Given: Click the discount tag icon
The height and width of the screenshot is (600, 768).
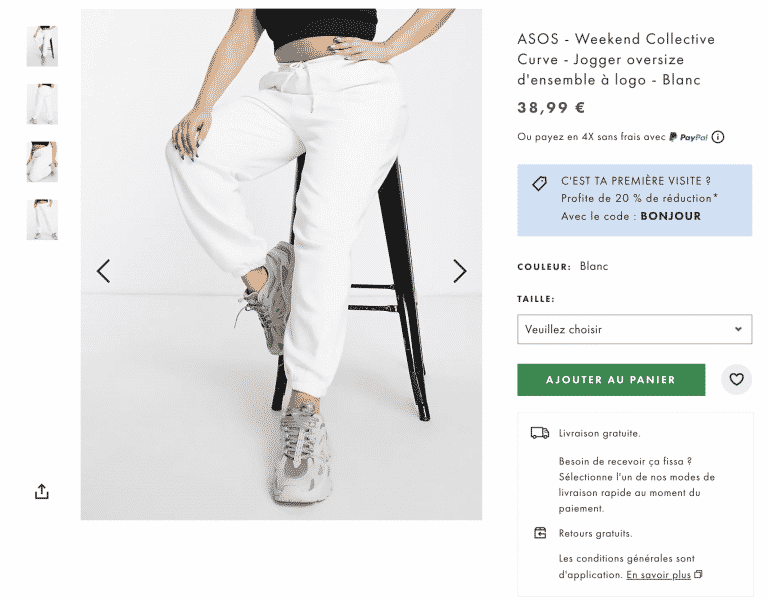Looking at the screenshot, I should [539, 183].
